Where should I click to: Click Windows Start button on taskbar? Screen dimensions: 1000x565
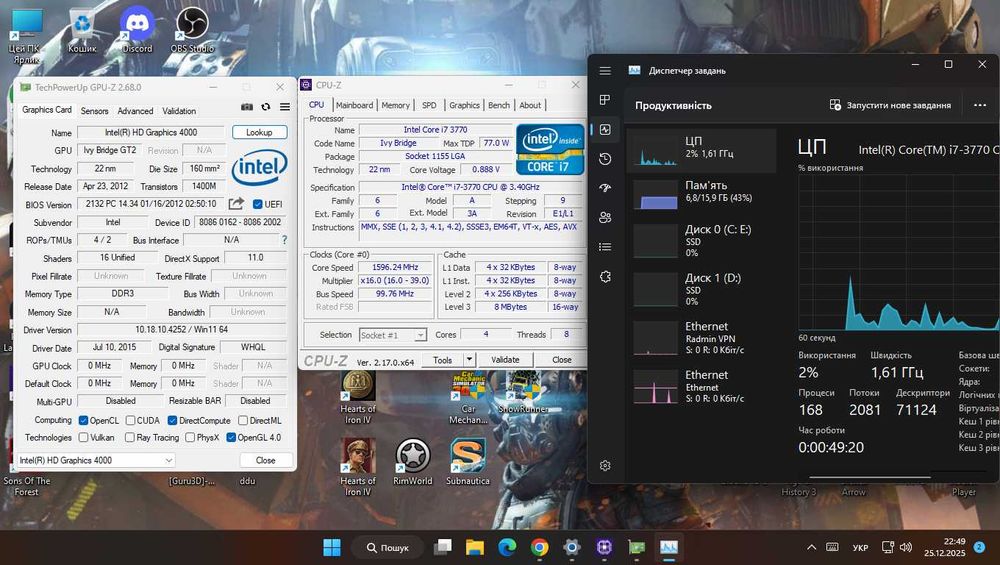332,547
